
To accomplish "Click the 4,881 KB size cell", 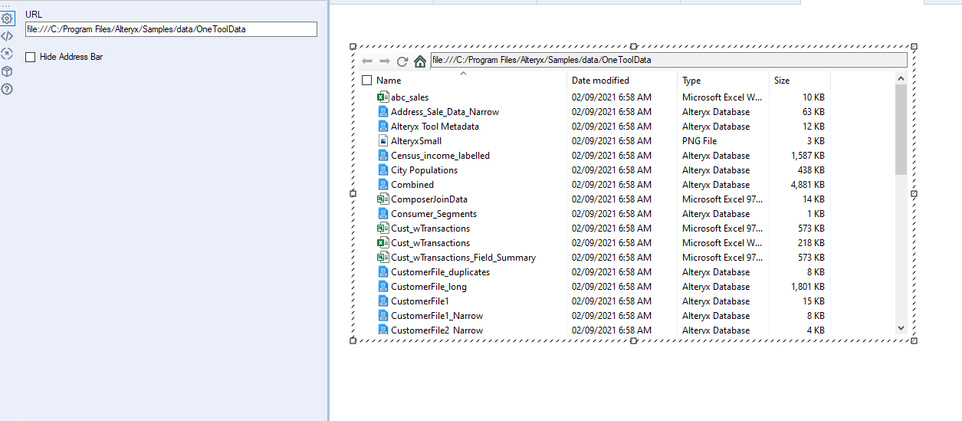I will click(x=808, y=185).
